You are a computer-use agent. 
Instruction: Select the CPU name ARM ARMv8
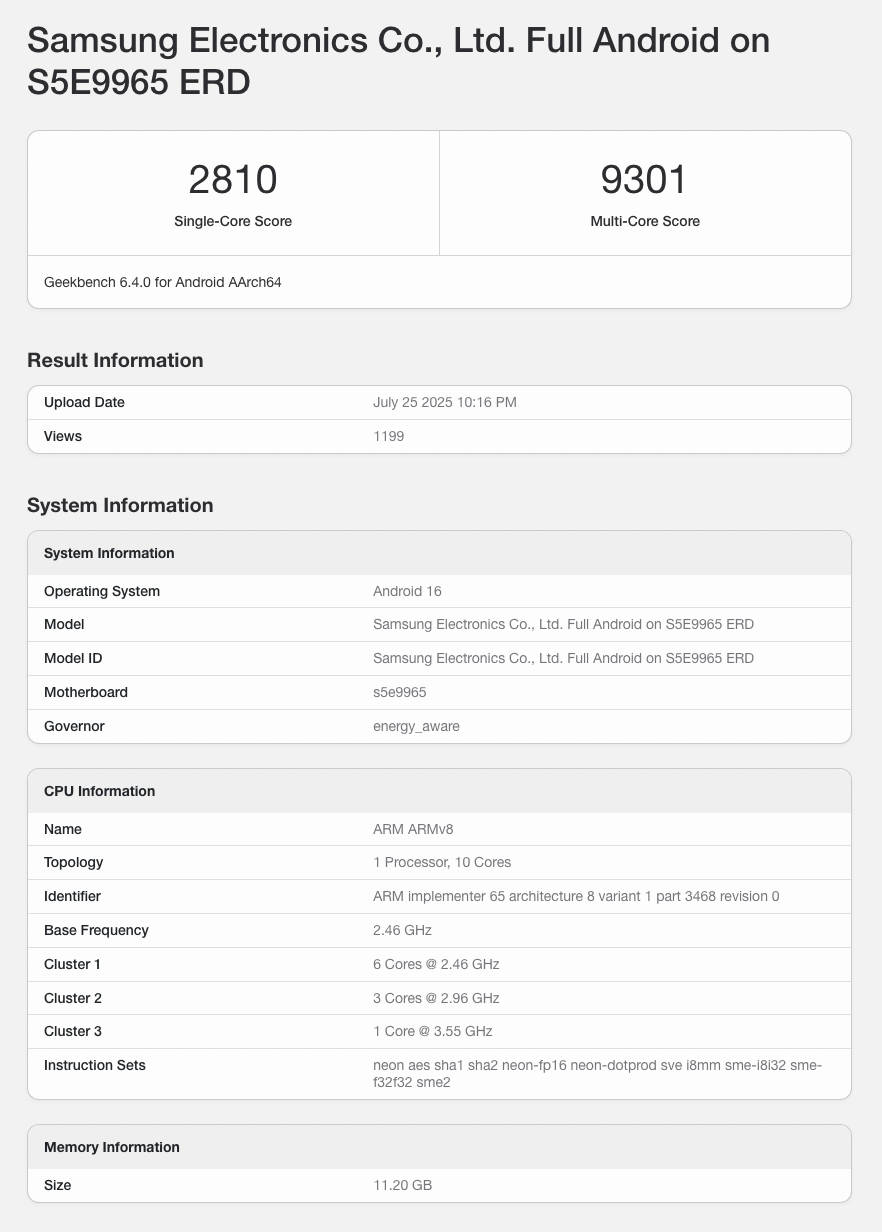(413, 829)
